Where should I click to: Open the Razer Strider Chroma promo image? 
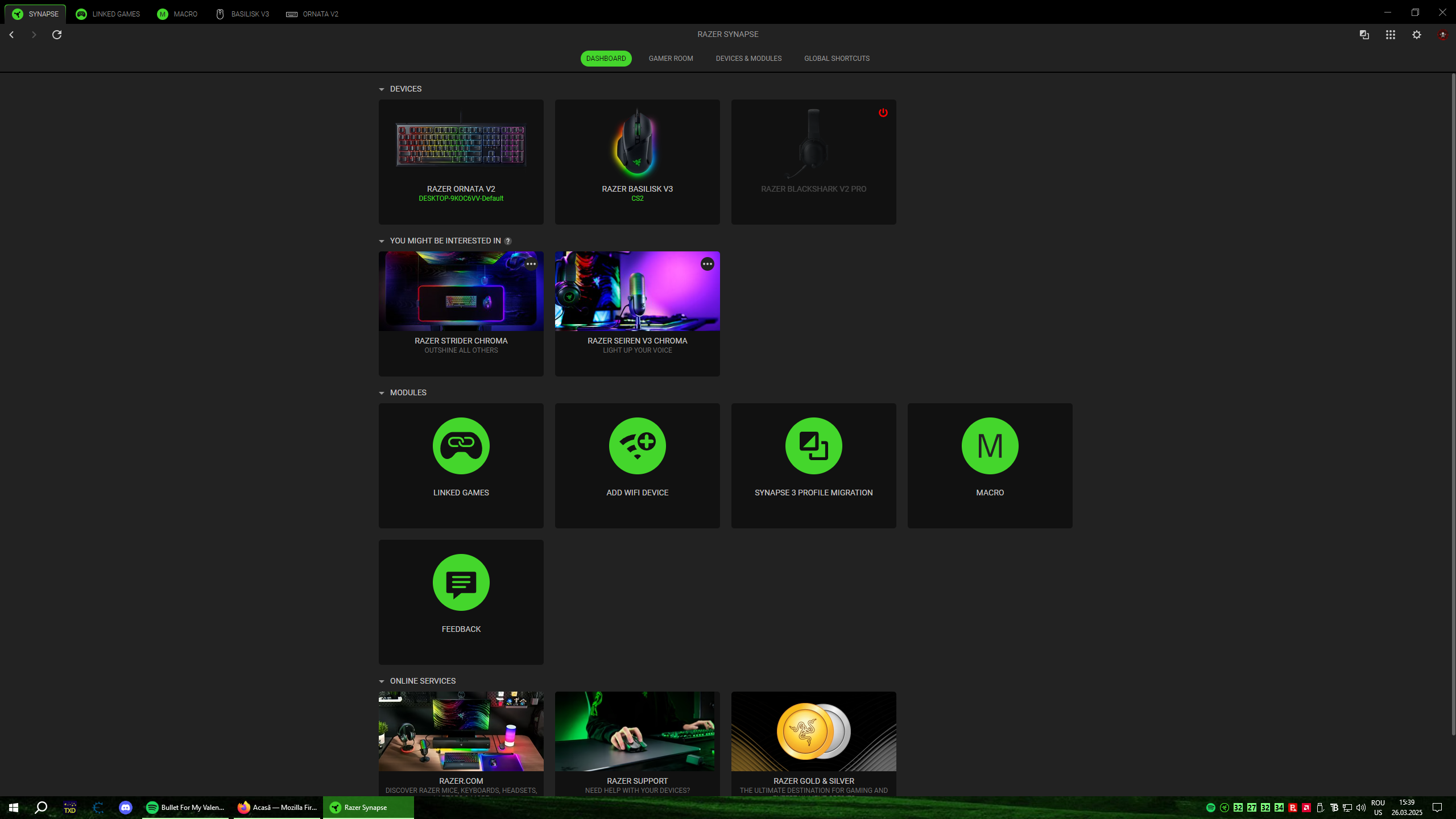tap(461, 291)
